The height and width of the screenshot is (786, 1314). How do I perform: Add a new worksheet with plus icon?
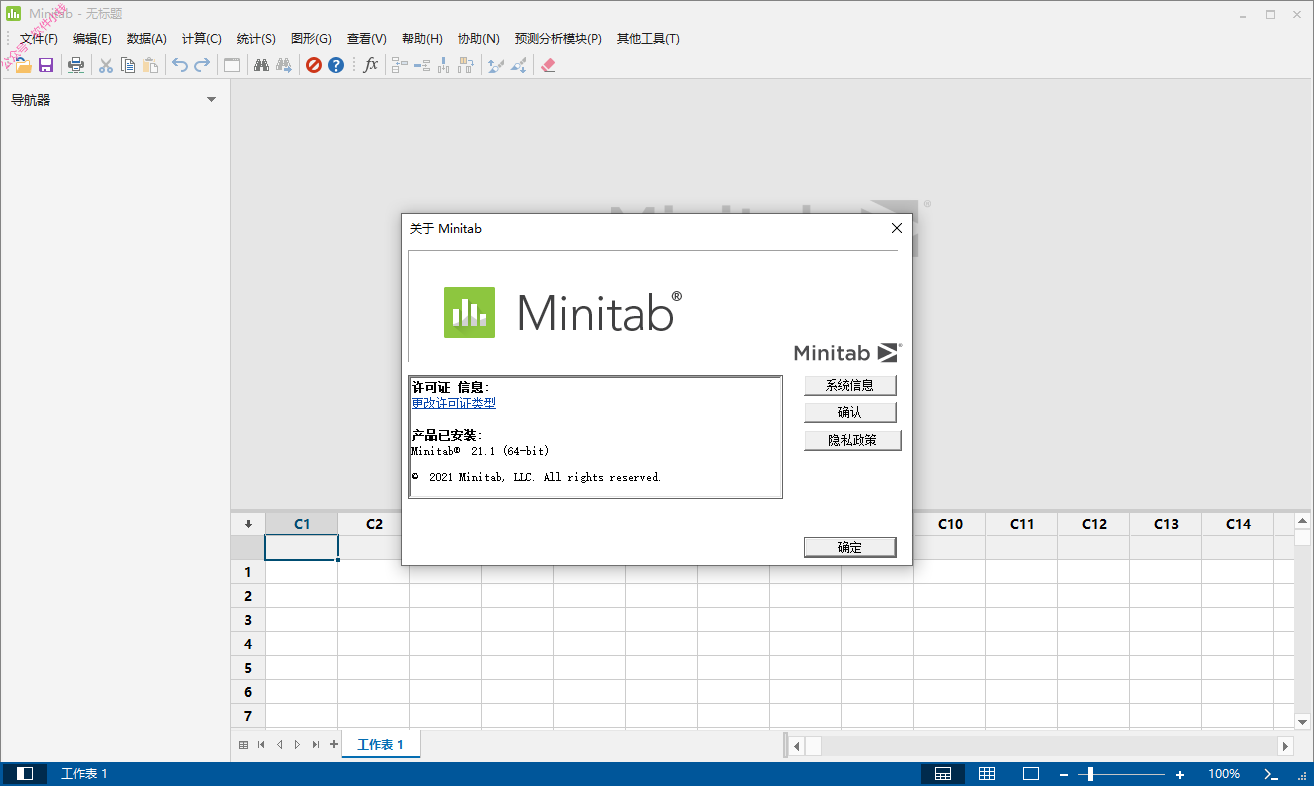[334, 745]
